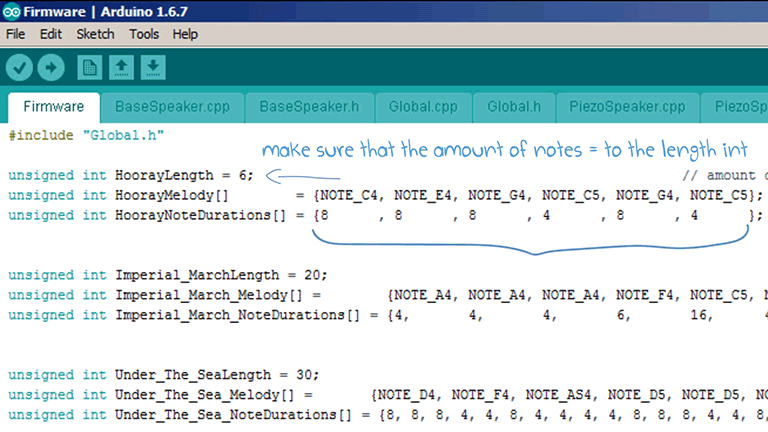Viewport: 768px width, 432px height.
Task: Open the Sketch menu
Action: click(95, 34)
